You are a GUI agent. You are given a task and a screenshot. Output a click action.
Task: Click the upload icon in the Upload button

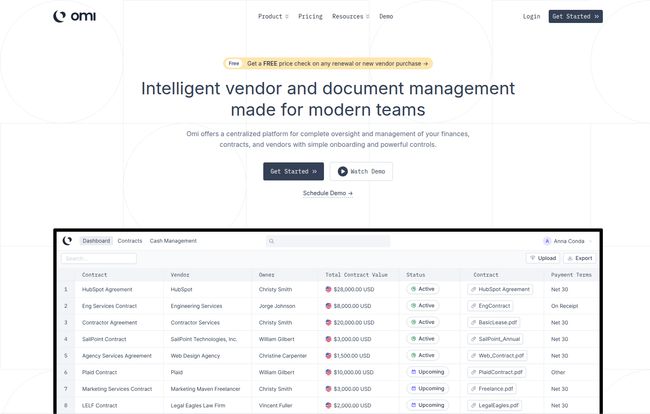533,258
